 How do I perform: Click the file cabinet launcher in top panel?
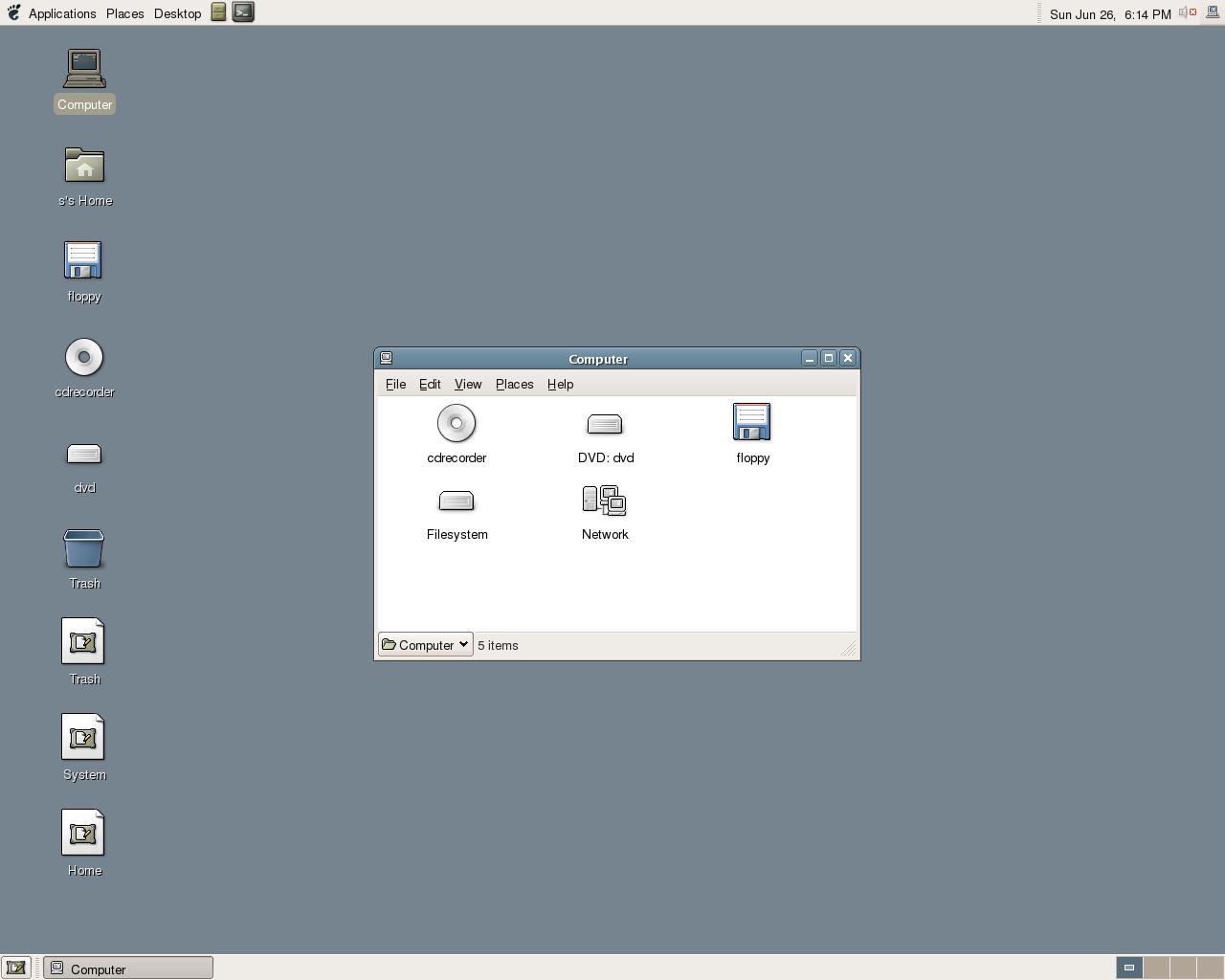(x=219, y=12)
